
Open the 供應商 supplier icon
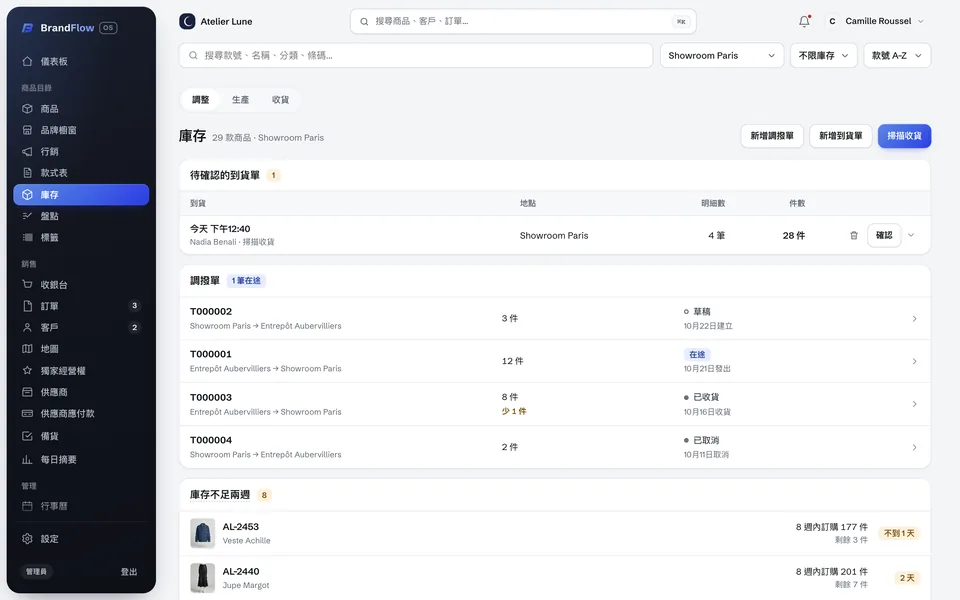point(27,392)
